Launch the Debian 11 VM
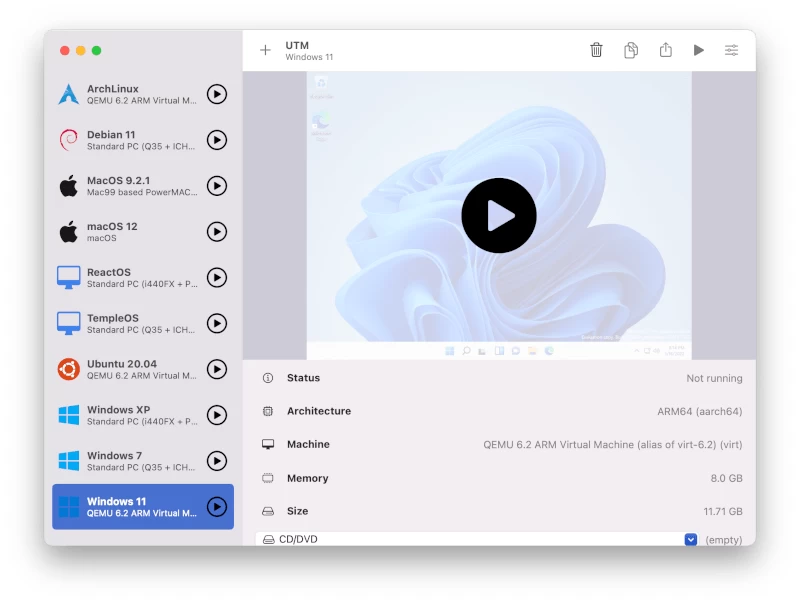 click(217, 140)
